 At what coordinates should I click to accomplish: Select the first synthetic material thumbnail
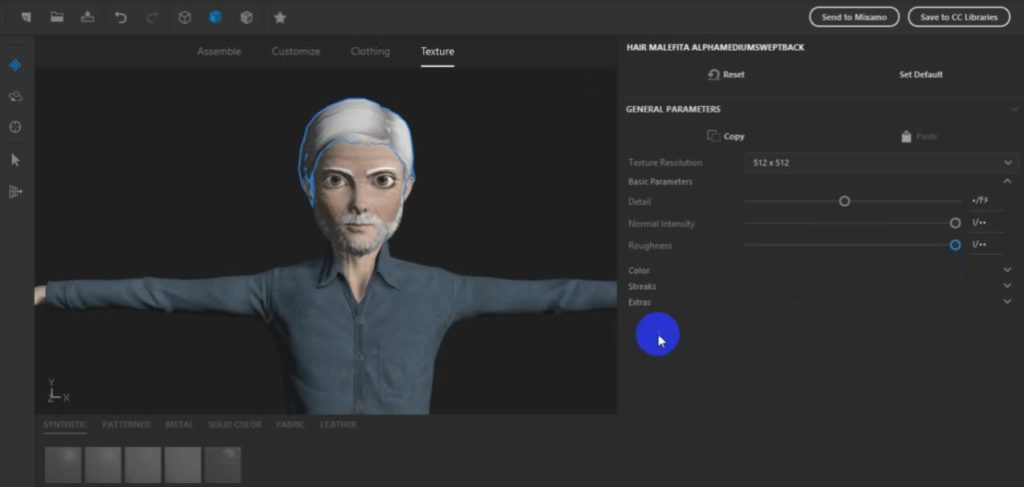(x=63, y=465)
